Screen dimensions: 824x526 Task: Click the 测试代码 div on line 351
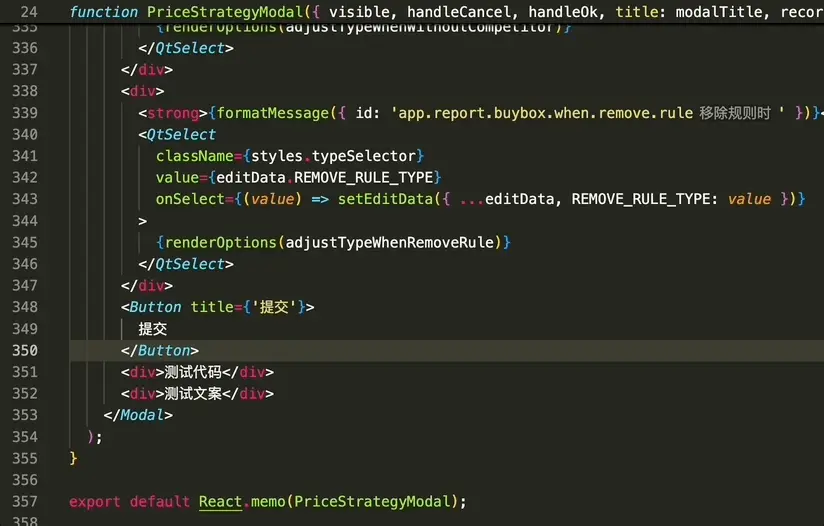(198, 372)
